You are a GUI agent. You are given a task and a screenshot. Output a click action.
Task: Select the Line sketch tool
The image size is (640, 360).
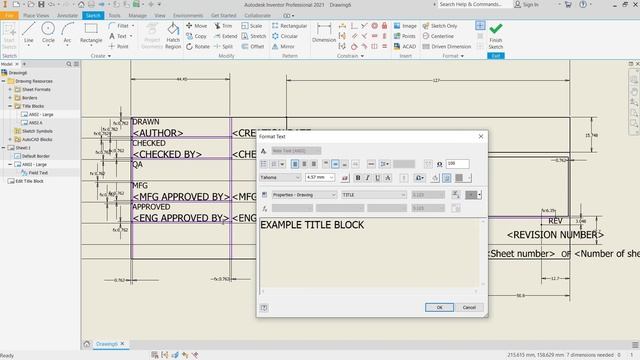pos(29,33)
